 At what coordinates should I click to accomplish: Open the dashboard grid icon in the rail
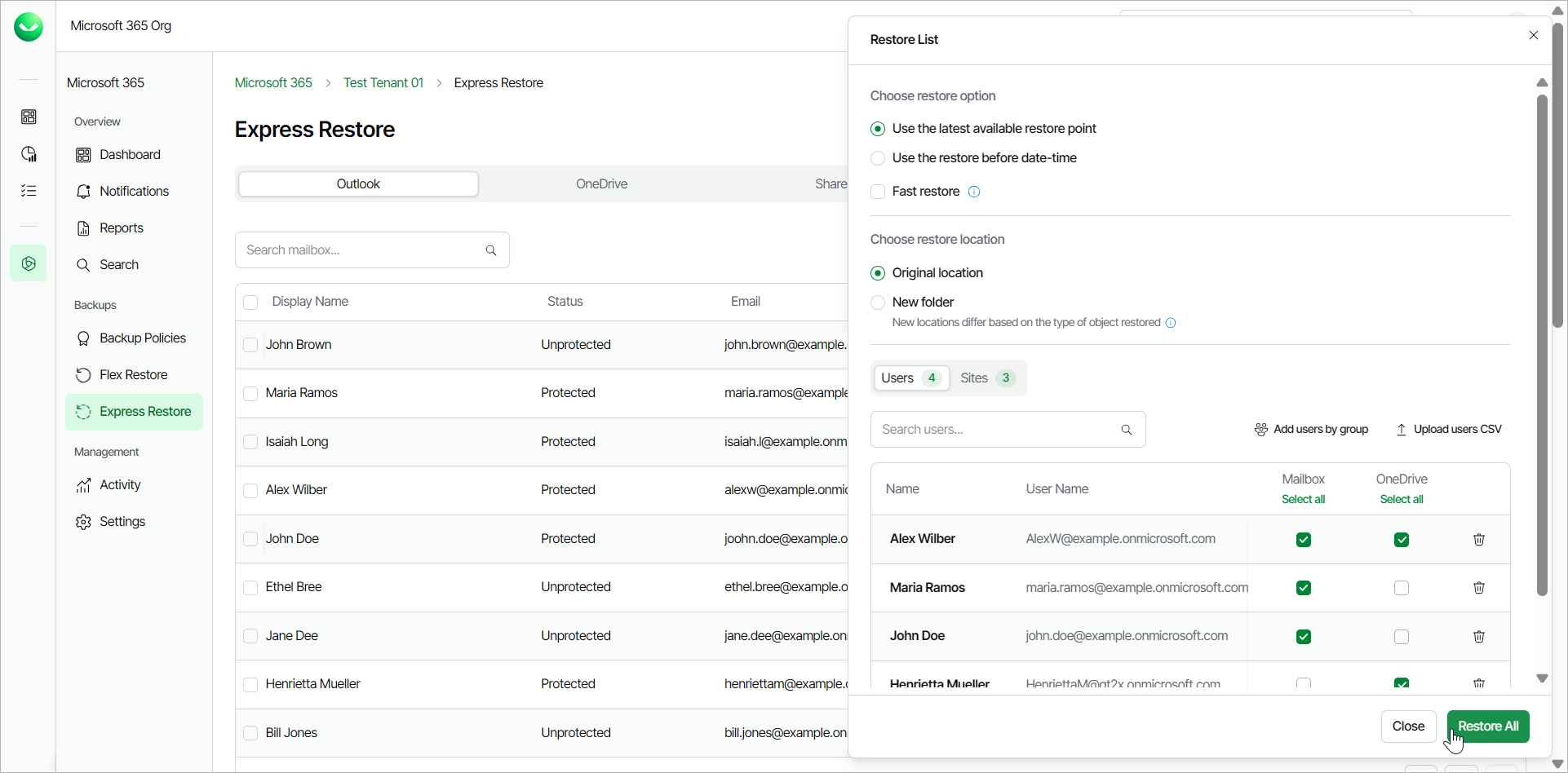click(x=29, y=117)
